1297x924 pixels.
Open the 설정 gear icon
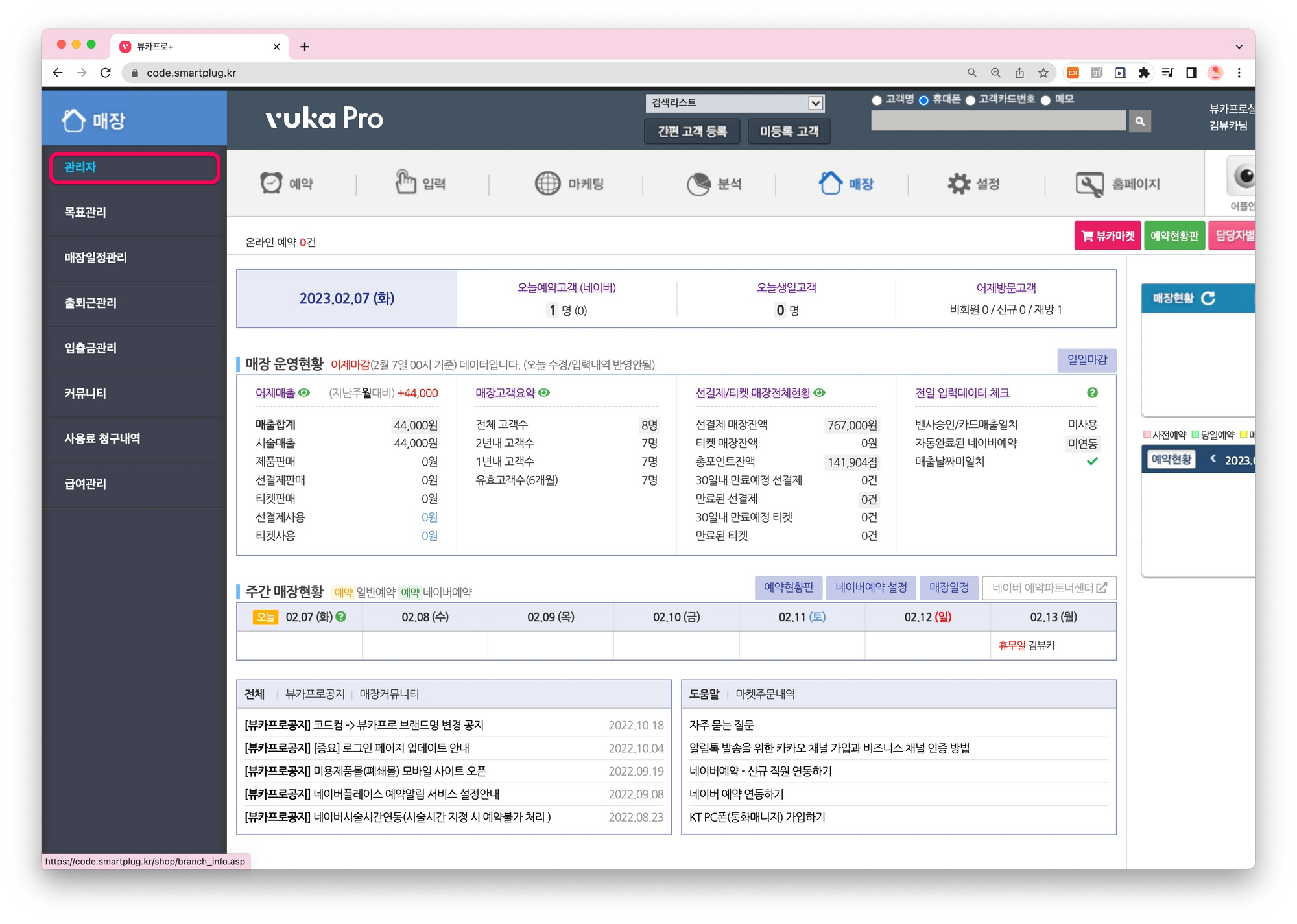click(x=958, y=184)
